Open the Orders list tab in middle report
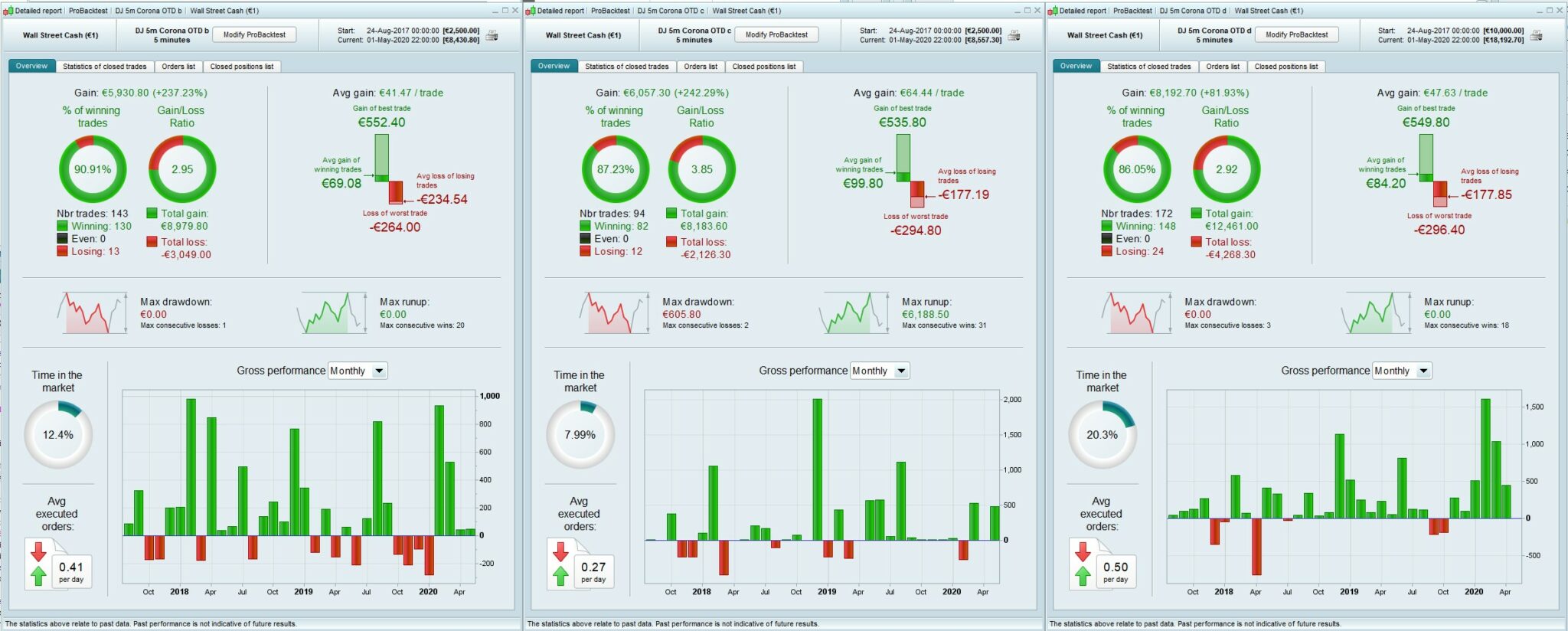This screenshot has height=631, width=1568. coord(701,67)
